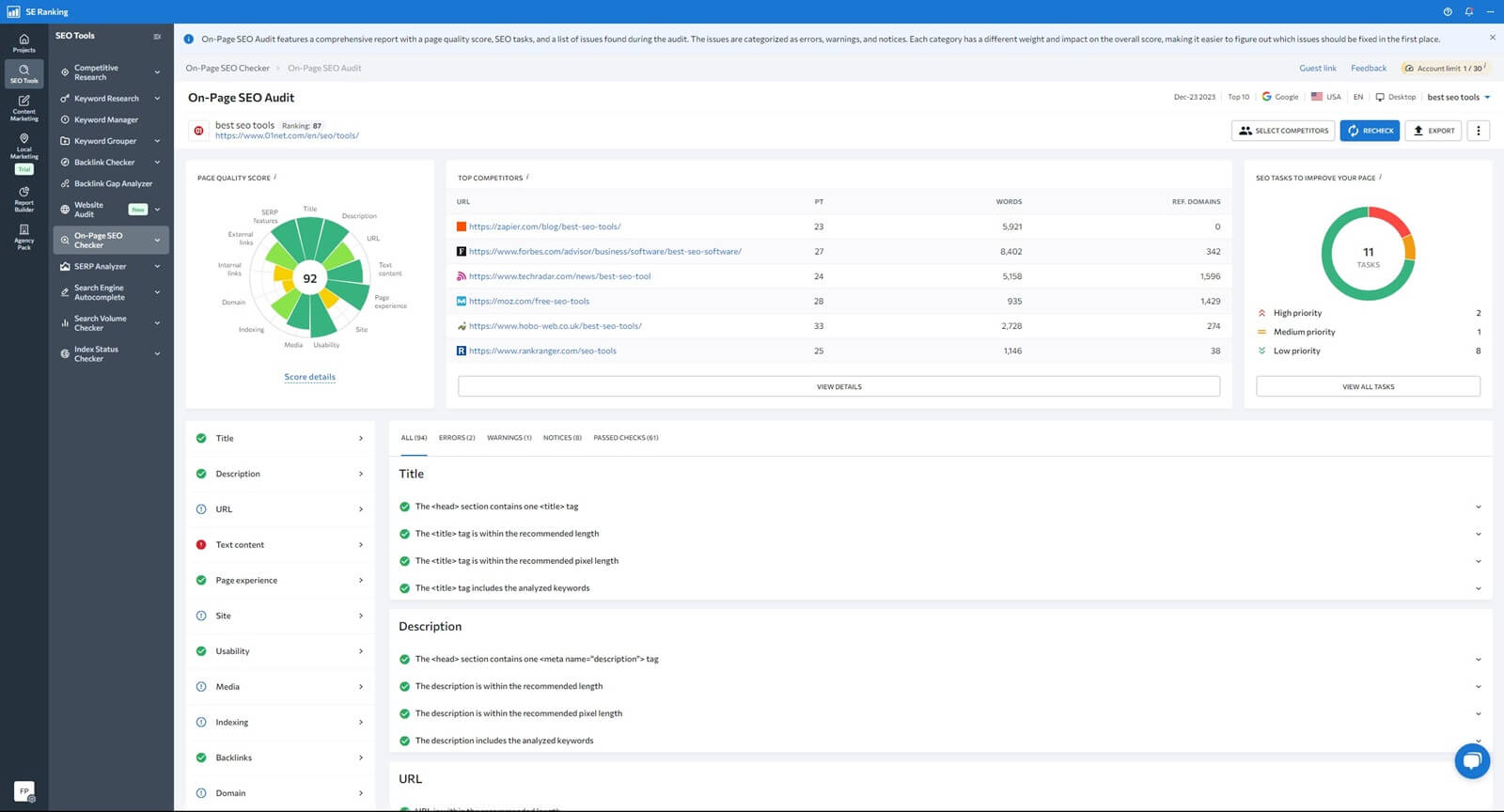Open Projects from left navigation rail
The image size is (1504, 812).
coord(23,43)
